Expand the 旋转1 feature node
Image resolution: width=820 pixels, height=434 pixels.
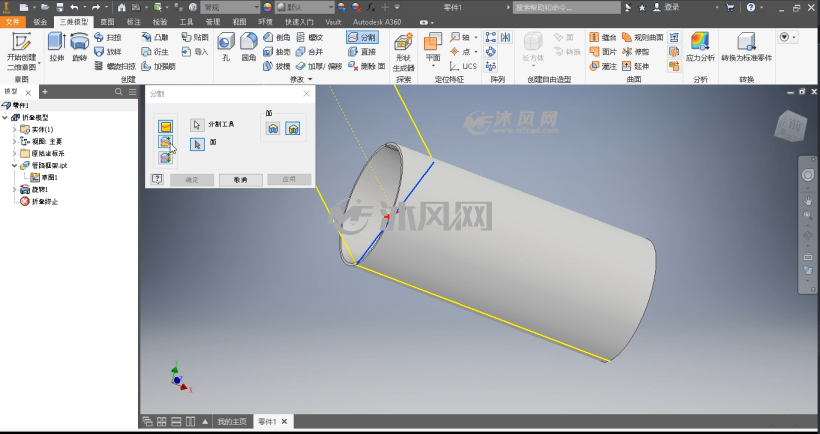[x=15, y=189]
